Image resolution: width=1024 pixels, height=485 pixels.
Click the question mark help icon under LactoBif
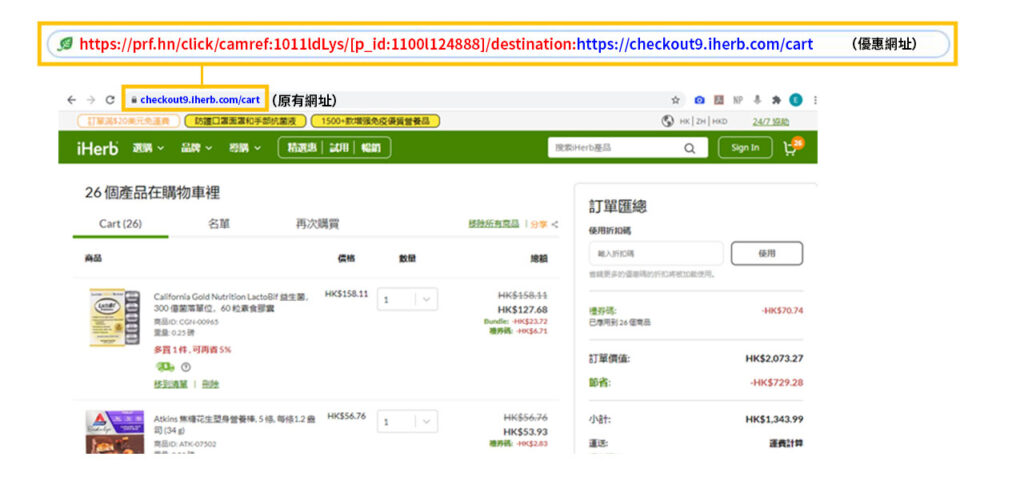(184, 367)
